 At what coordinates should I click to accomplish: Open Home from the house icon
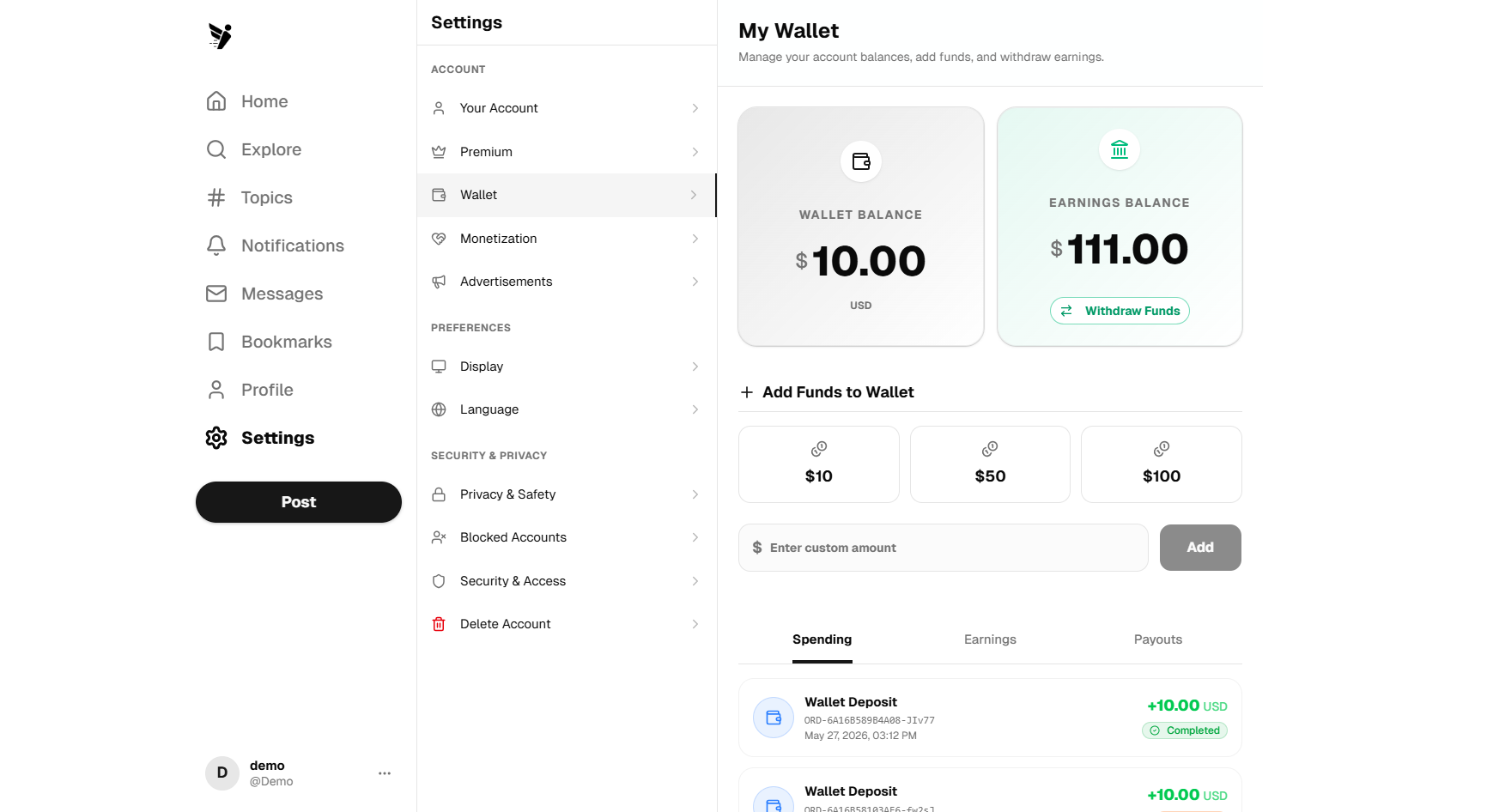(216, 101)
